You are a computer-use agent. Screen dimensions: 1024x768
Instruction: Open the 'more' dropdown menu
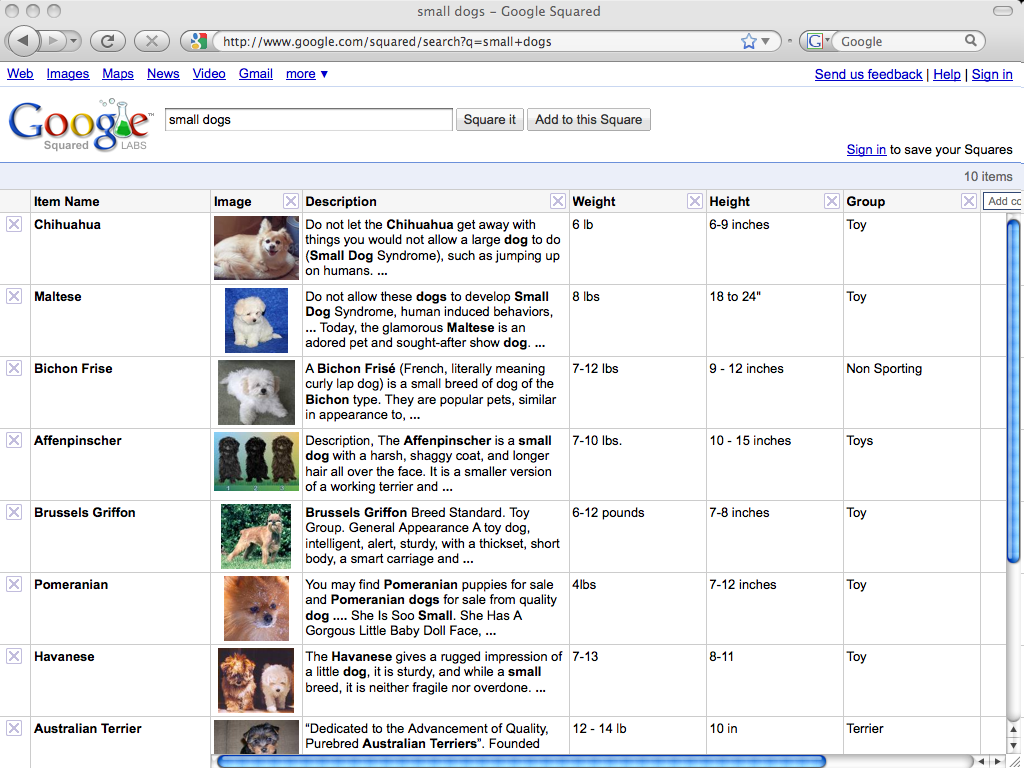[307, 74]
